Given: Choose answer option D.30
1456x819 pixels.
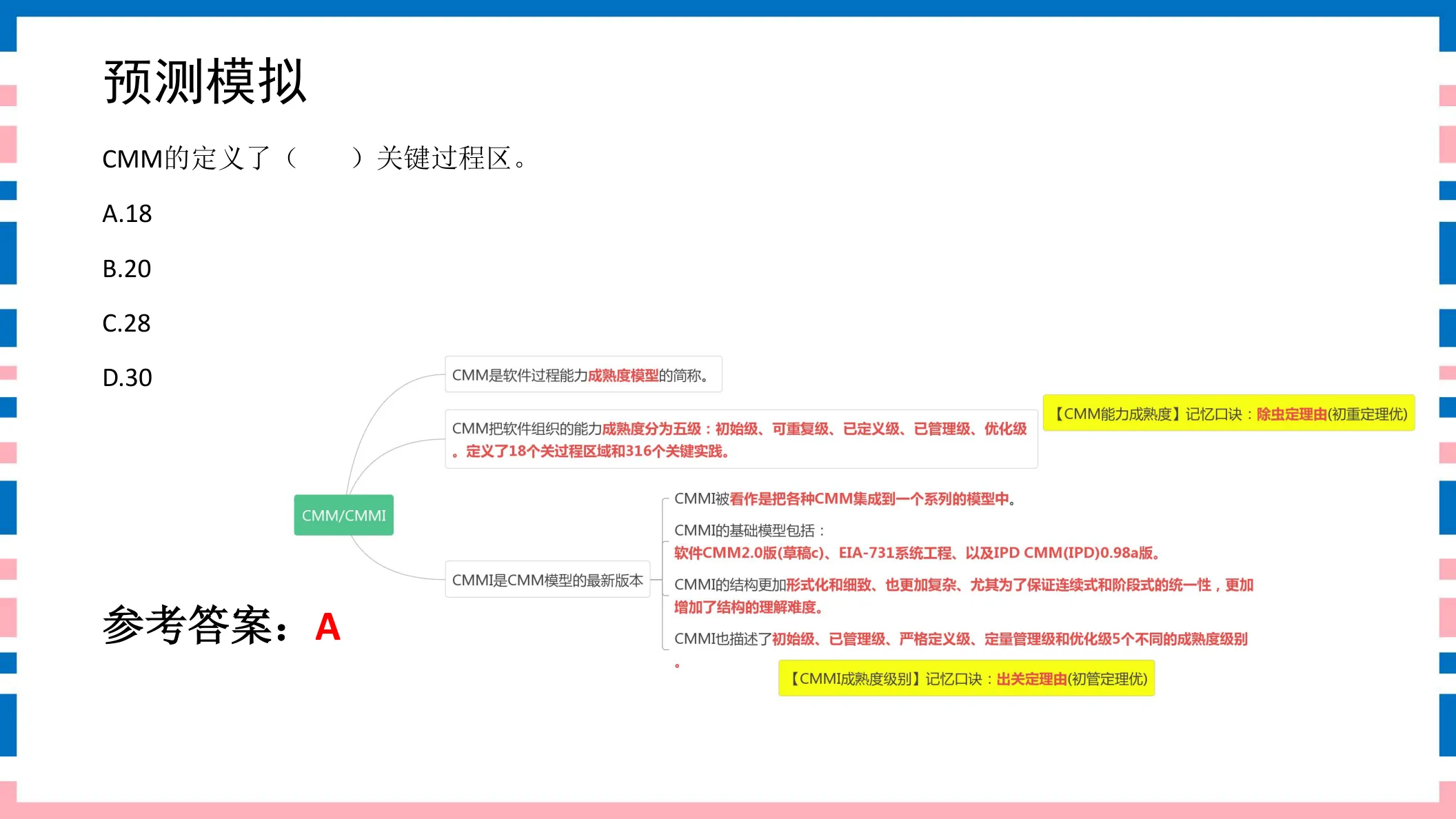Looking at the screenshot, I should [127, 378].
